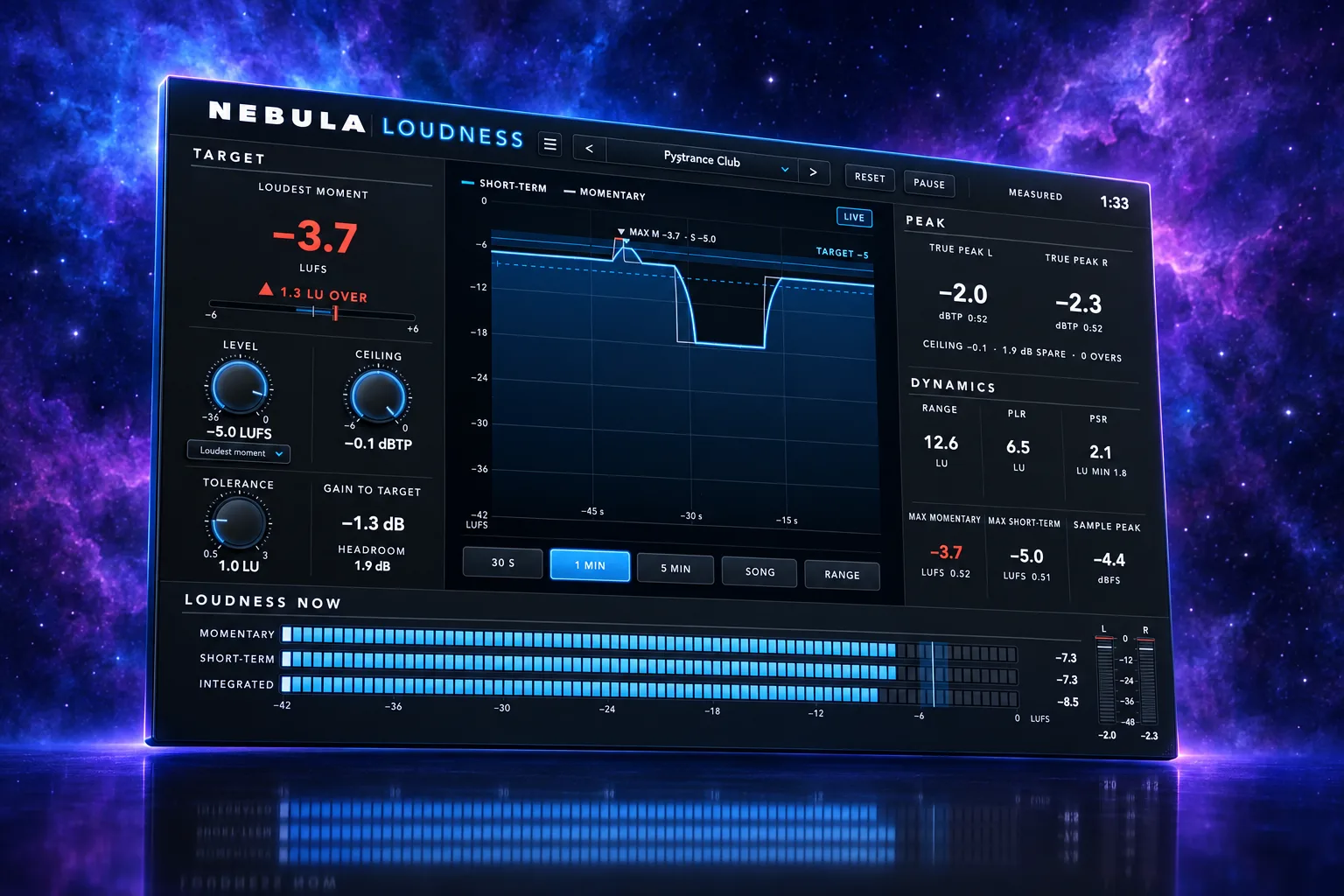
Task: Click the PLR 6.5 value
Action: (x=1018, y=447)
